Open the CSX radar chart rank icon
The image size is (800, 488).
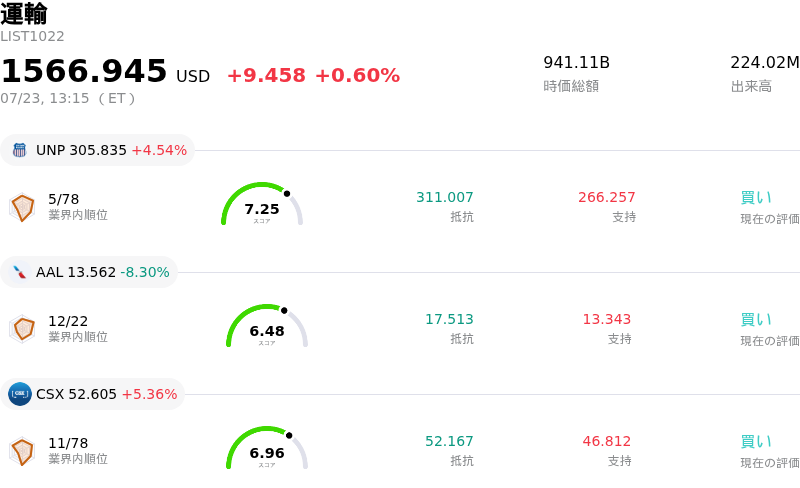click(22, 451)
